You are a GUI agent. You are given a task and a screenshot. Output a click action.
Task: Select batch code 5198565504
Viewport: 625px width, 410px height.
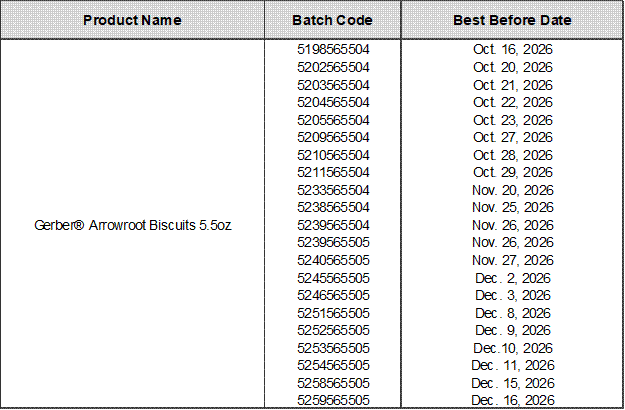coord(333,48)
